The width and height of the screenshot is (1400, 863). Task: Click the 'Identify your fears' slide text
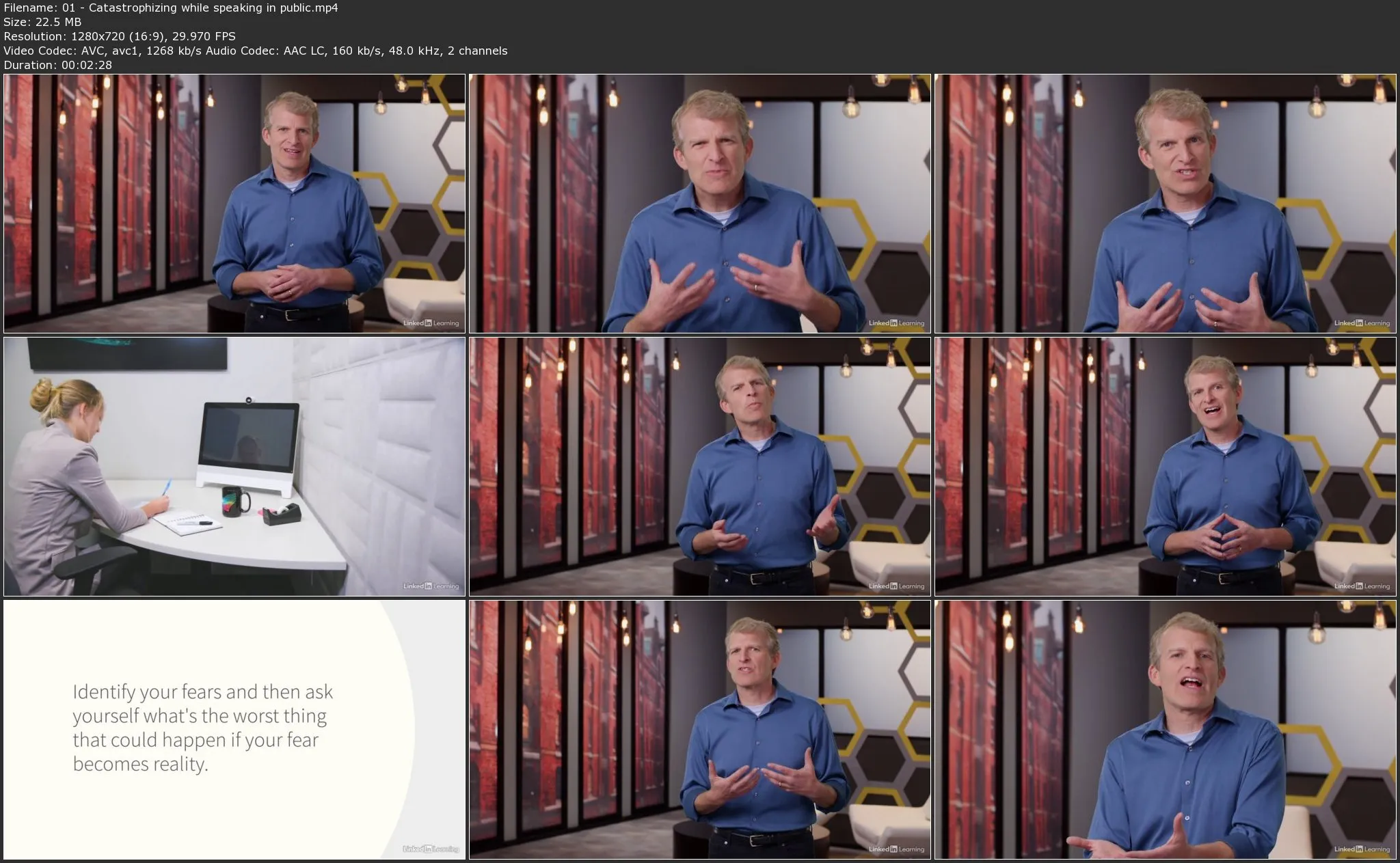[203, 728]
